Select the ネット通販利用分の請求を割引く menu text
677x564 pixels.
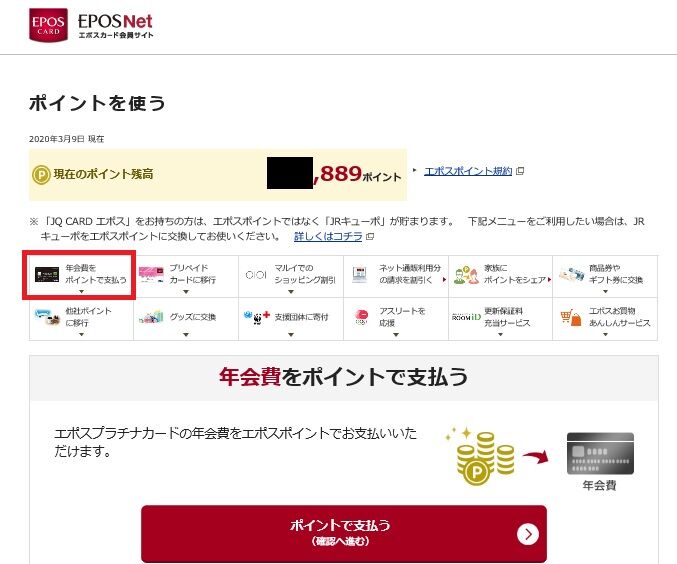point(410,274)
